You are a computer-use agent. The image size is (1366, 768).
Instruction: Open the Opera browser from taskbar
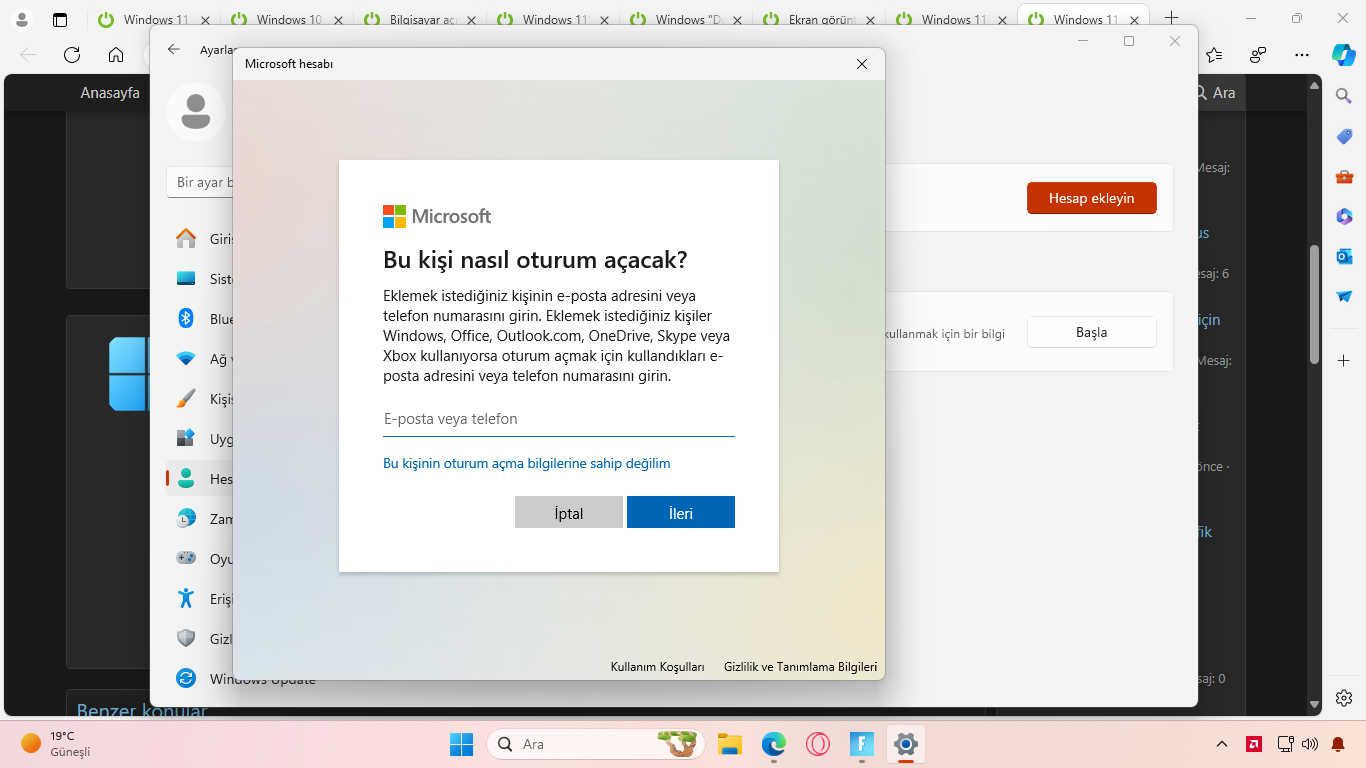tap(817, 744)
